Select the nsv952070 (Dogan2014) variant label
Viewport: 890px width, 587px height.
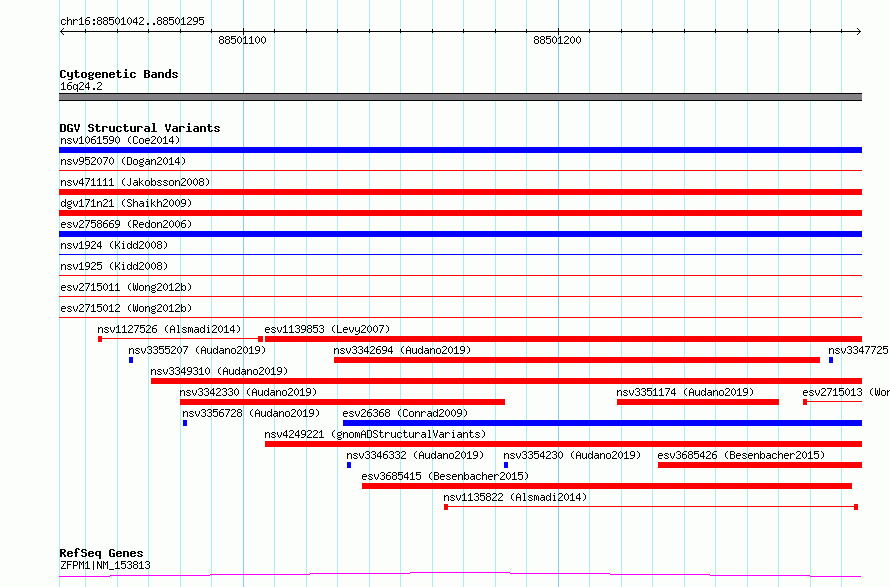tap(123, 161)
